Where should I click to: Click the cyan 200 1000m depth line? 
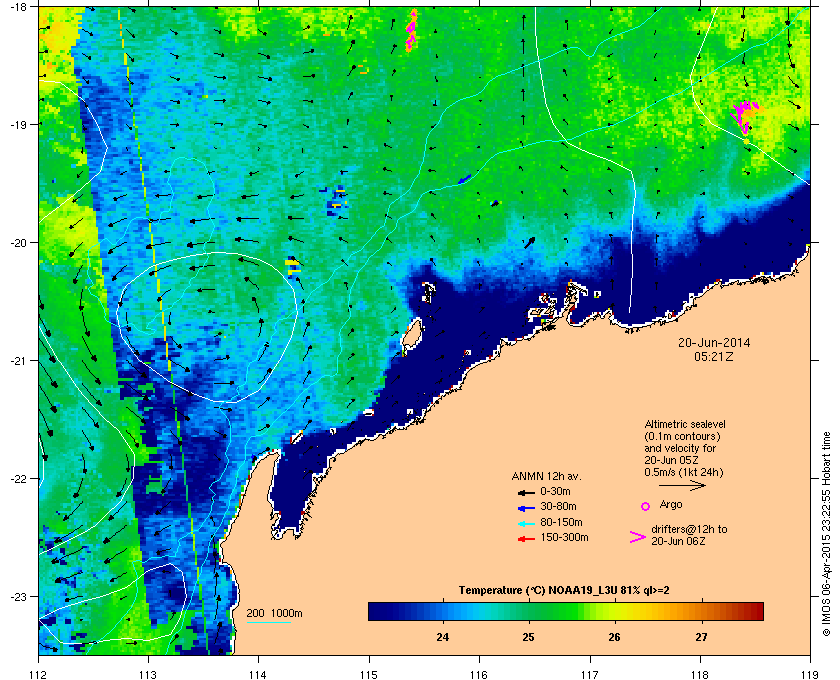pos(268,623)
